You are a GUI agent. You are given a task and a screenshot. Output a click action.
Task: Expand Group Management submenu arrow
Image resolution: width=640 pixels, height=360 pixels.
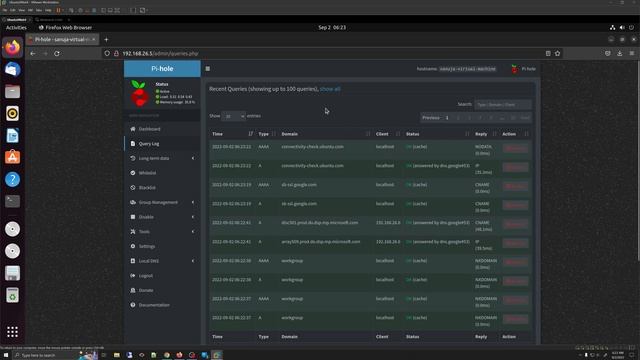pos(193,202)
